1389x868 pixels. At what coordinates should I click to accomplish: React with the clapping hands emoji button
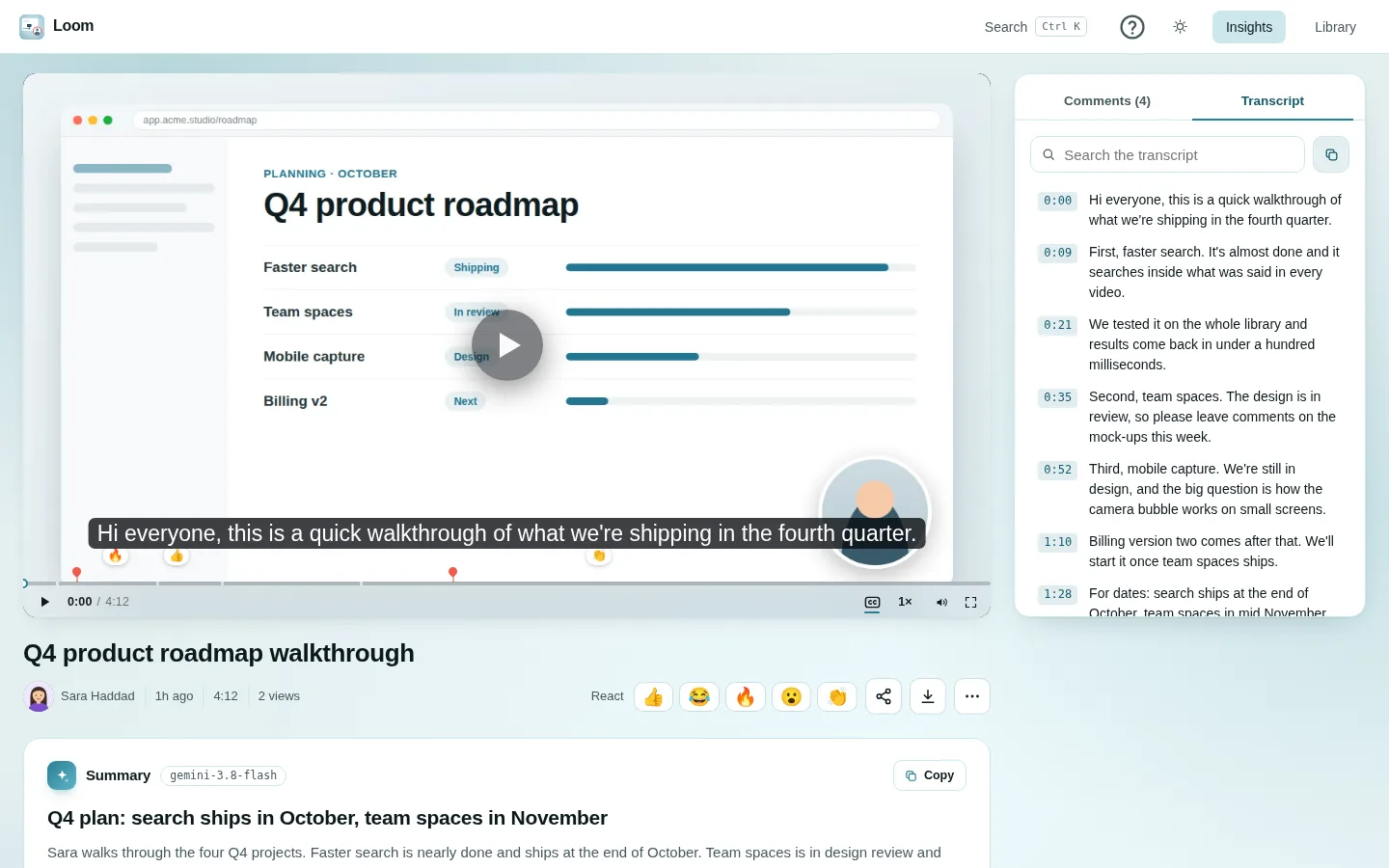837,696
